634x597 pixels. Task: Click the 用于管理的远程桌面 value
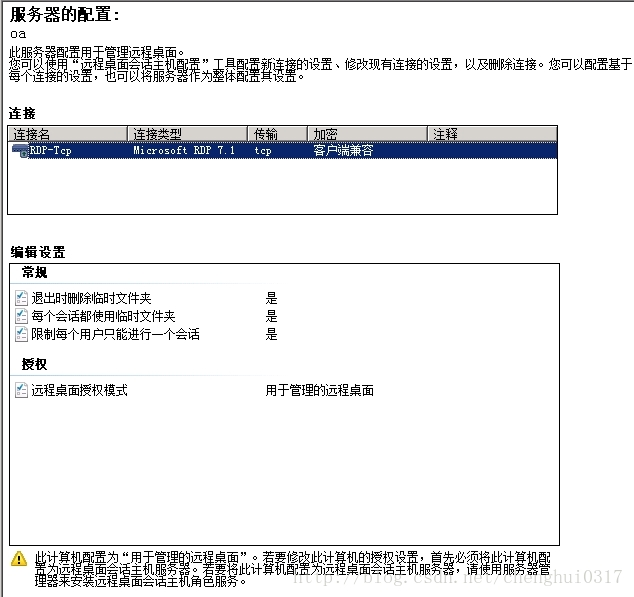tap(319, 390)
